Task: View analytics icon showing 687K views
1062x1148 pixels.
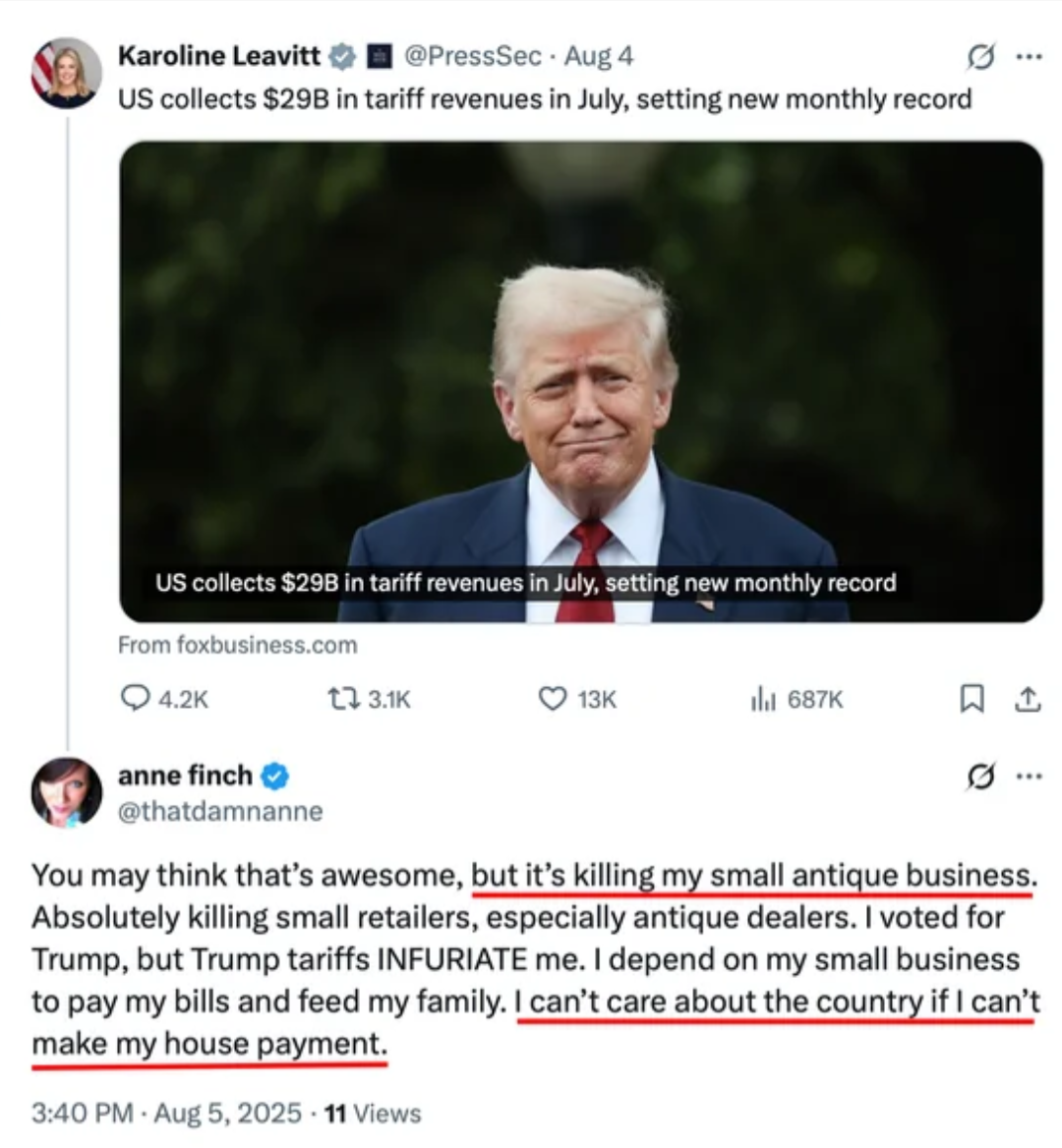Action: point(762,700)
